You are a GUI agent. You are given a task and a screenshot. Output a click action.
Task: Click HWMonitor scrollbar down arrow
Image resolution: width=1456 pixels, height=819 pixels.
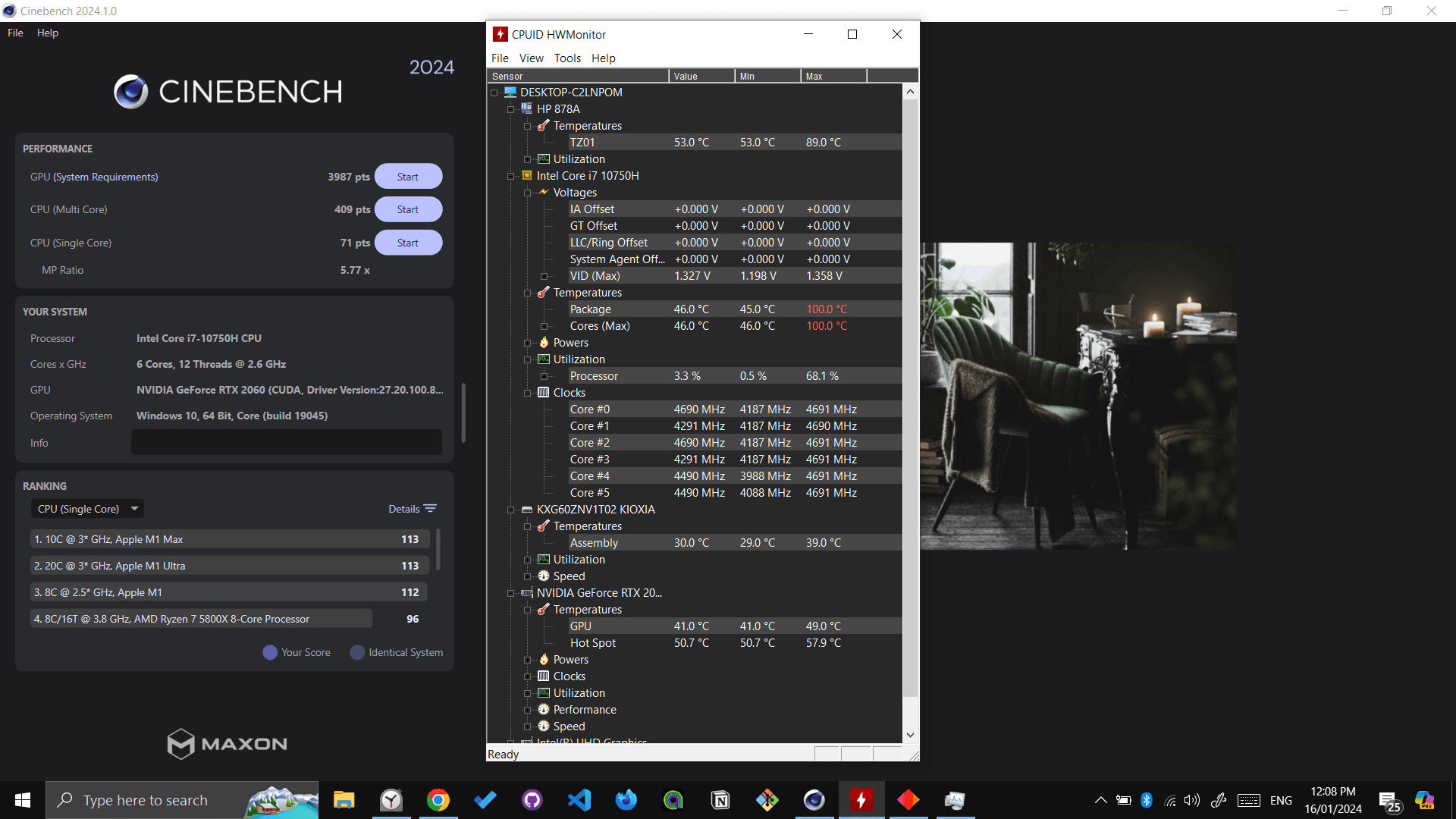(x=910, y=735)
